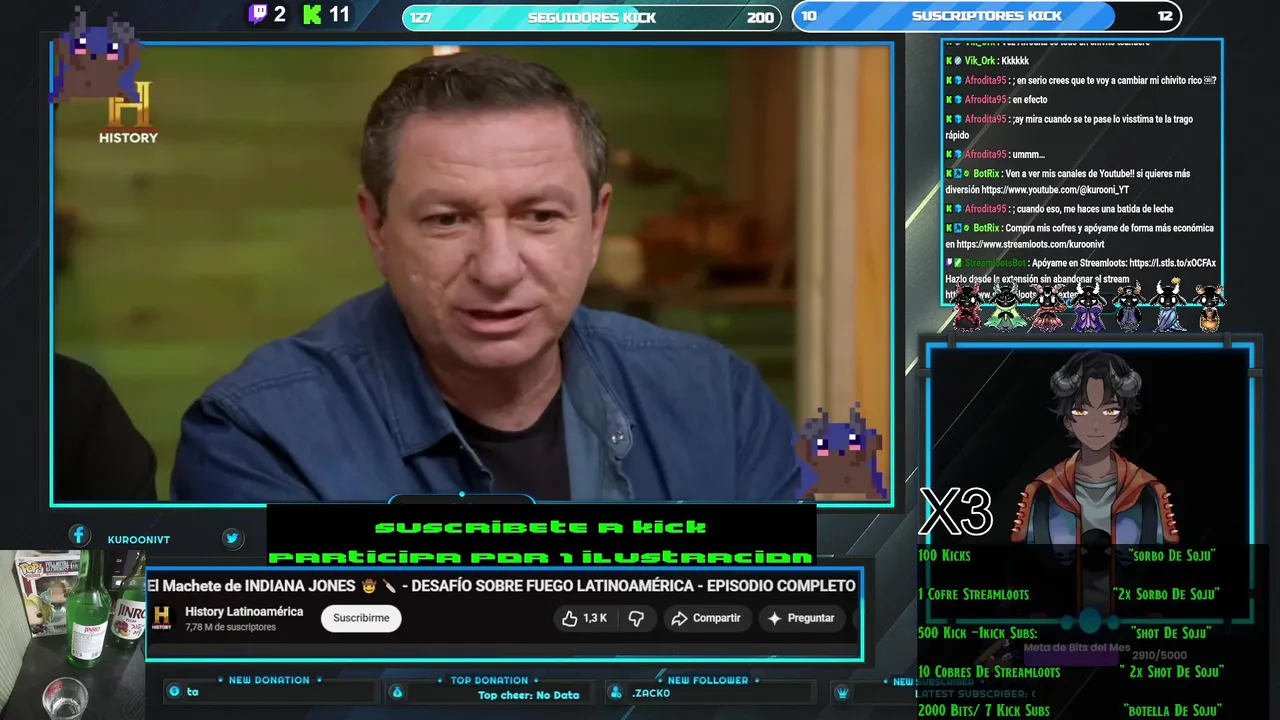1280x720 pixels.
Task: Click the '.ZACKO' new follower name
Action: tap(651, 693)
